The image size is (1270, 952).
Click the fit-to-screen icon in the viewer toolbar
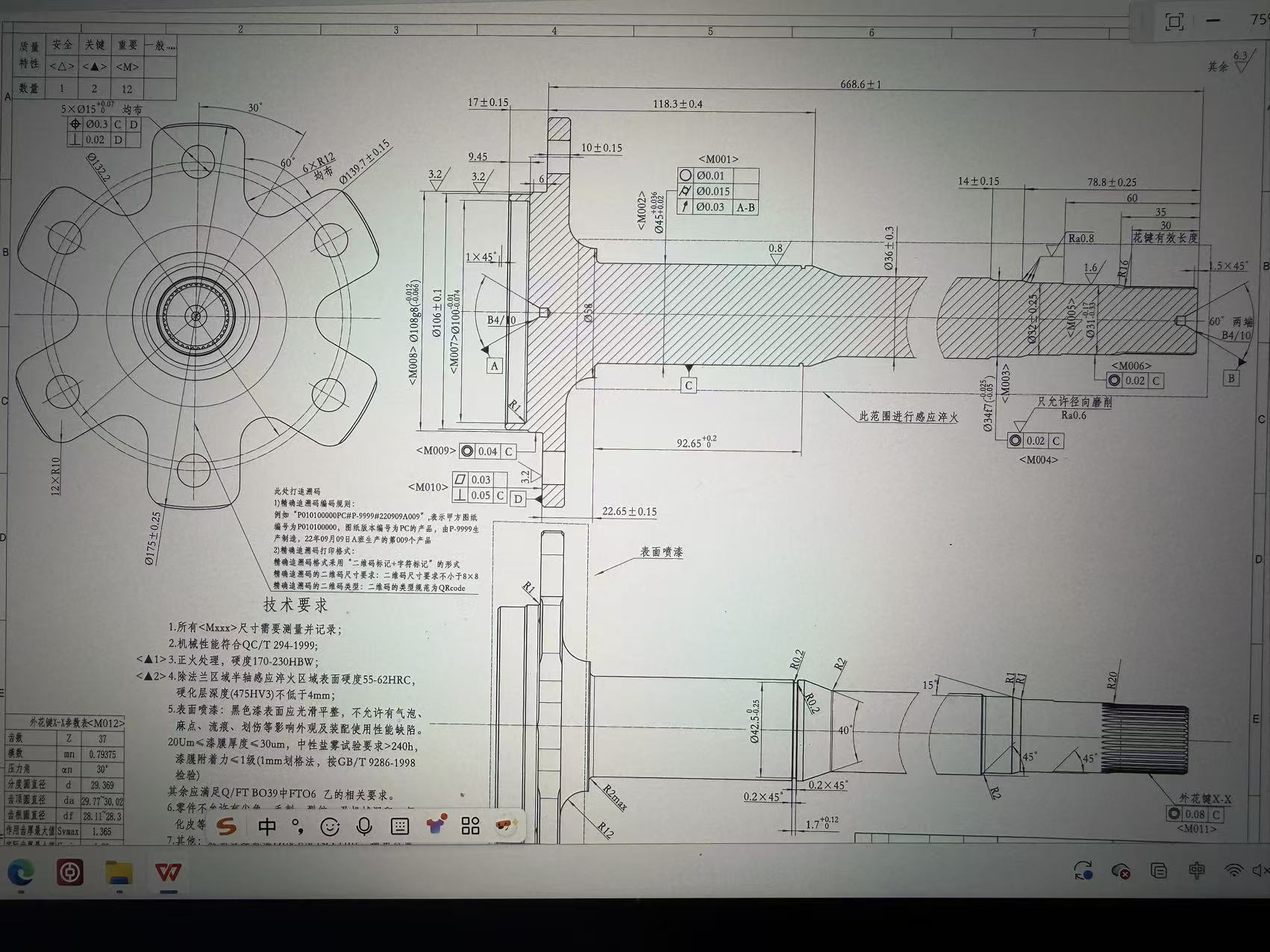tap(1174, 22)
